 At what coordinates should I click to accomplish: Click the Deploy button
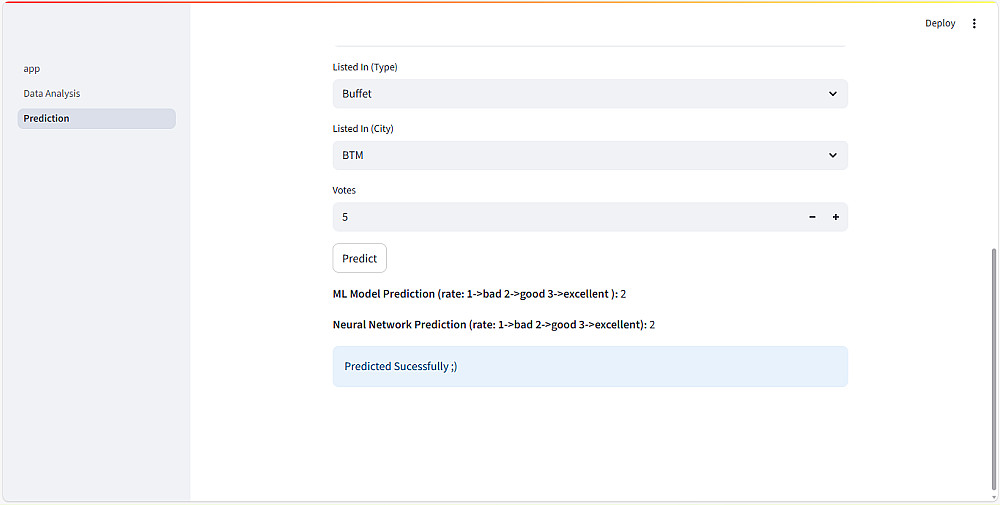pyautogui.click(x=940, y=23)
